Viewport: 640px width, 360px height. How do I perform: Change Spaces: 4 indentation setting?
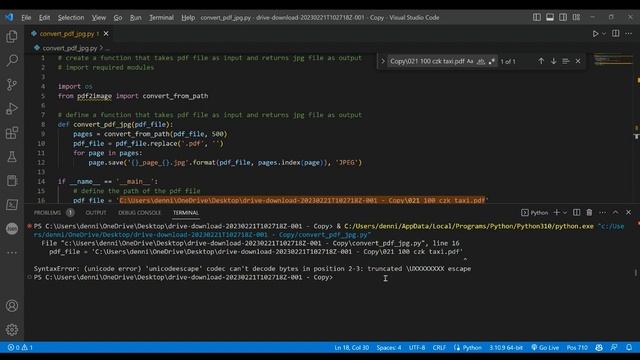click(389, 347)
